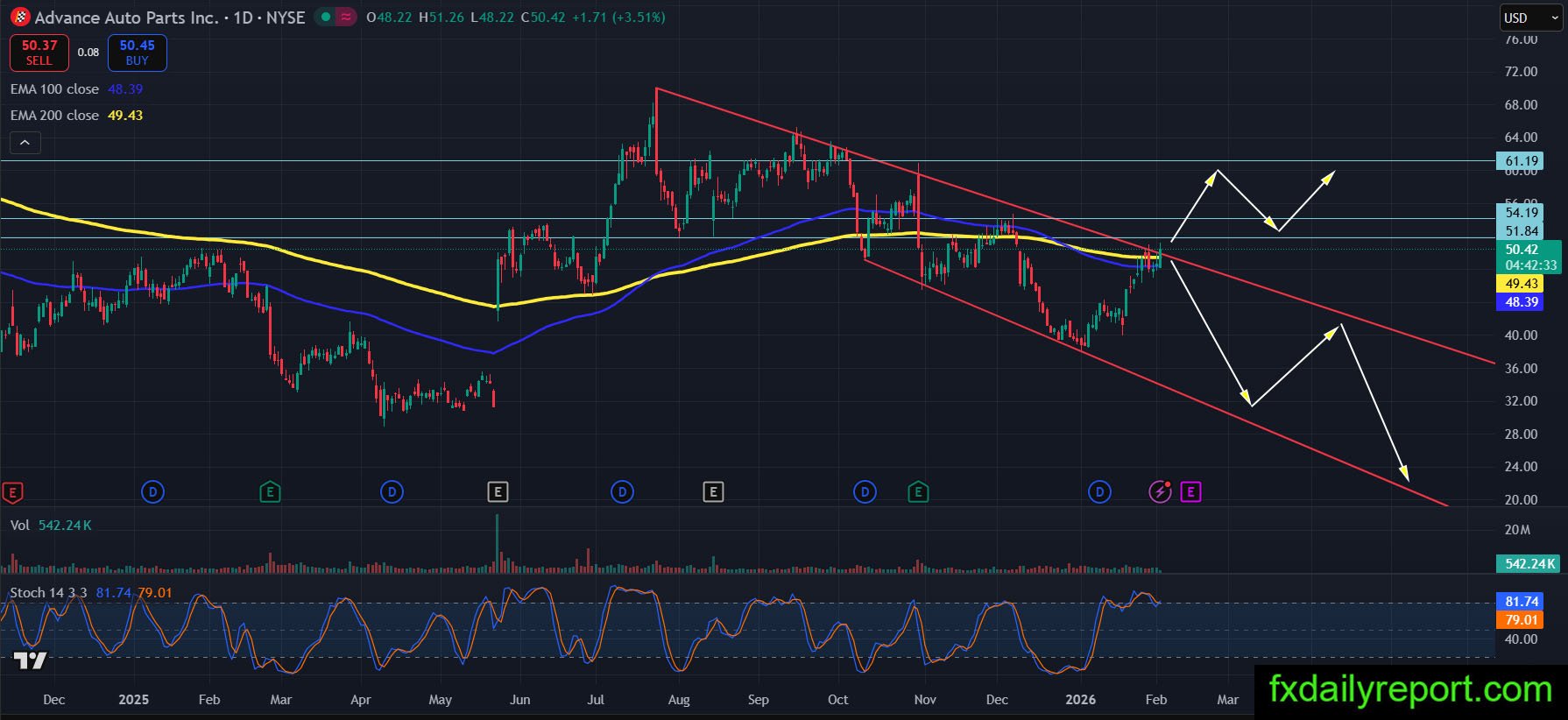Click the pink approximate-equal data icon
Screen dimensions: 1568x720
346,17
